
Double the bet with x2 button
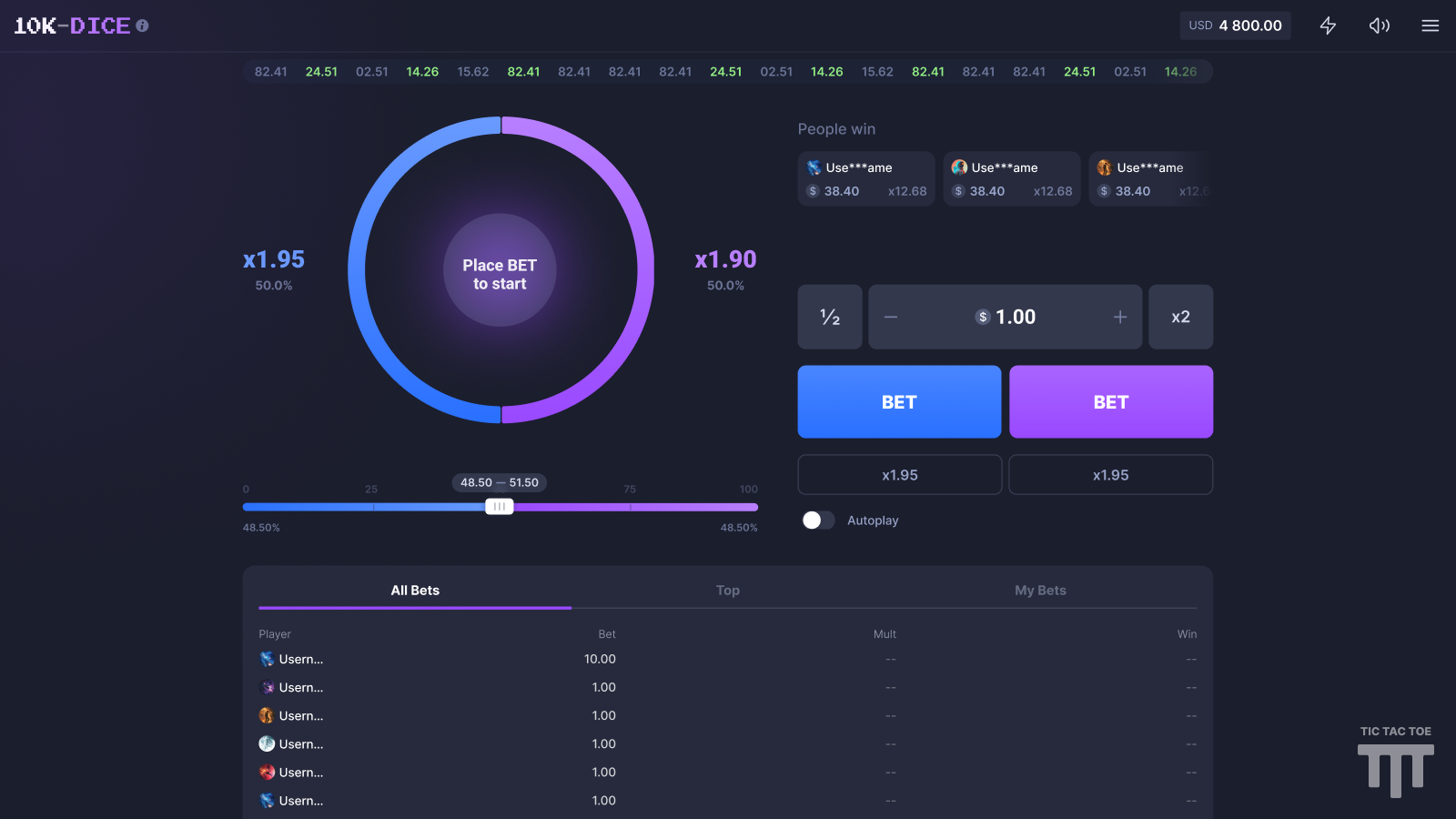click(1180, 317)
